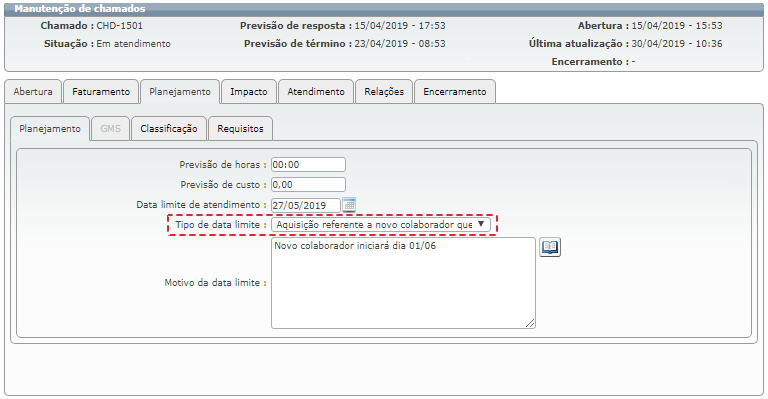This screenshot has width=768, height=399.
Task: Focus the Previsão de horas field
Action: (x=308, y=164)
